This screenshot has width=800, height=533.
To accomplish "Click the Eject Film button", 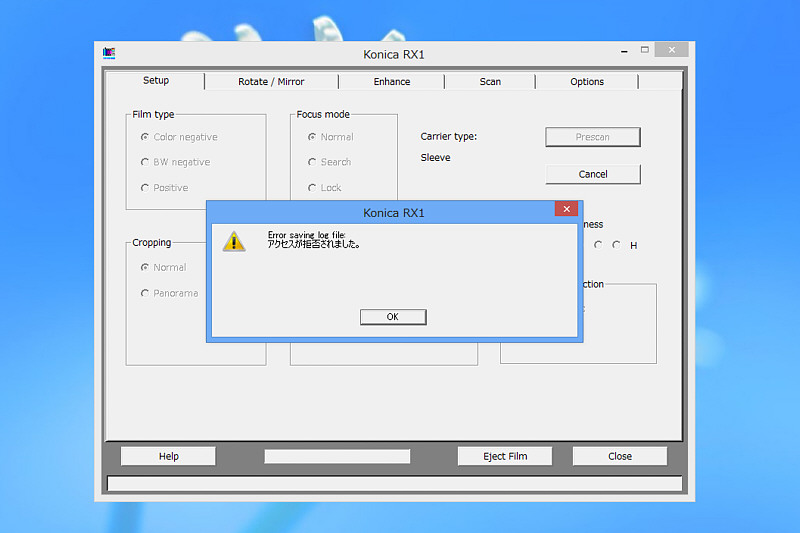I will pyautogui.click(x=505, y=456).
